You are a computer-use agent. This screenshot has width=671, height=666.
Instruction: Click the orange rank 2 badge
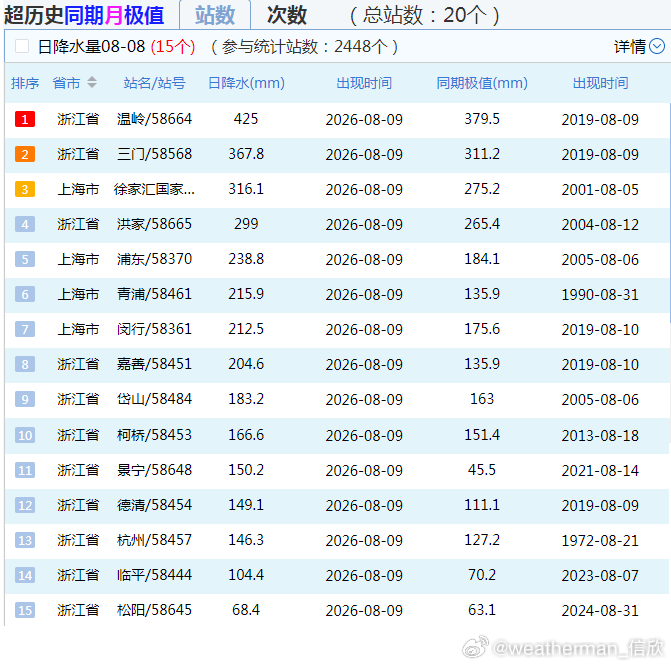tap(25, 154)
